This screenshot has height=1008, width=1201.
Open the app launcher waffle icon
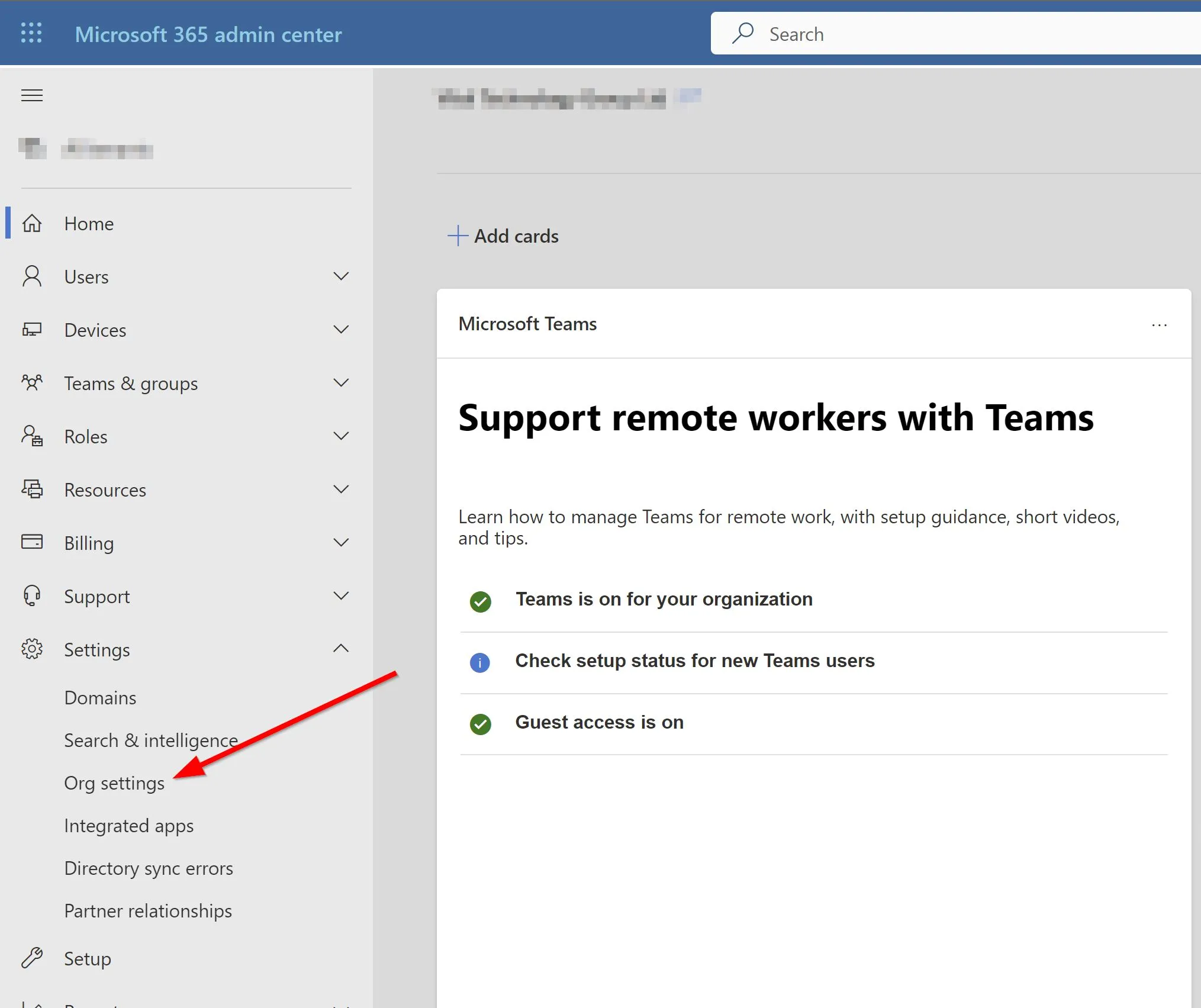(31, 33)
